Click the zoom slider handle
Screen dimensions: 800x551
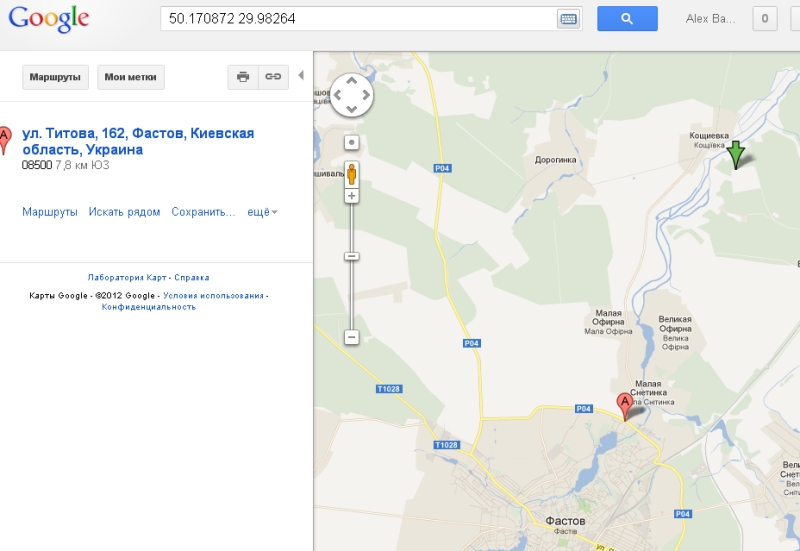coord(352,256)
